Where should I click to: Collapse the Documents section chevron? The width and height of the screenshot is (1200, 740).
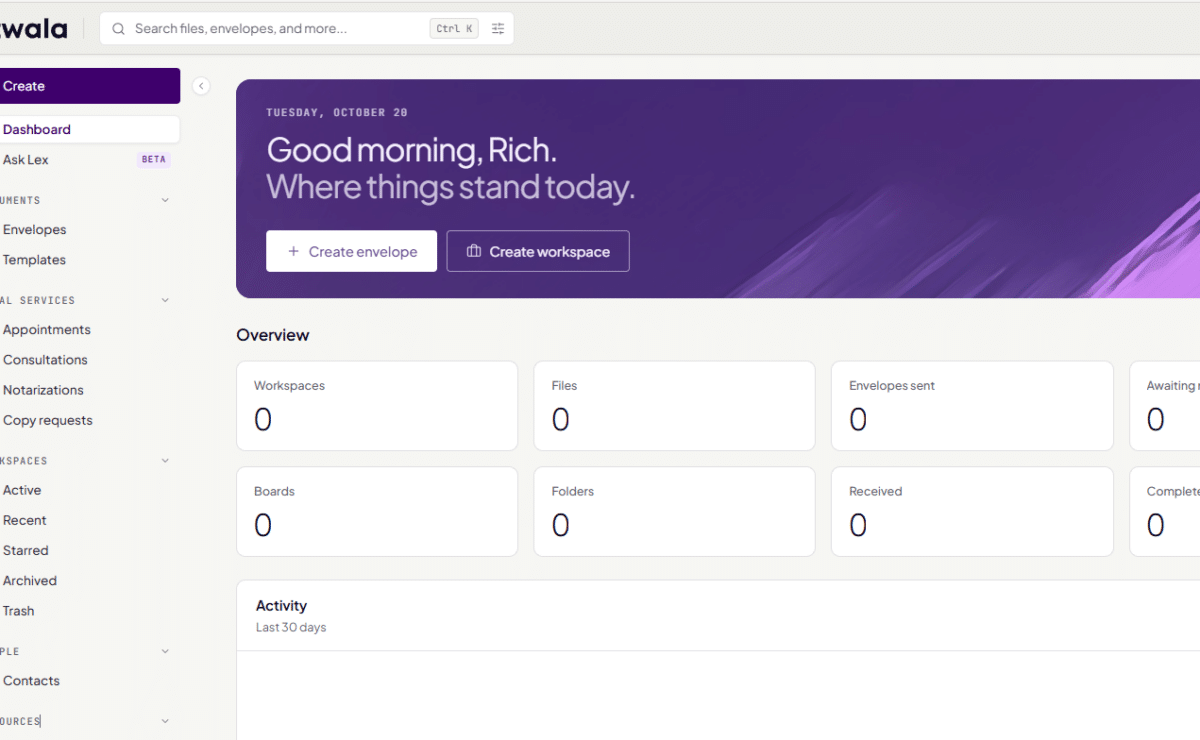click(165, 200)
